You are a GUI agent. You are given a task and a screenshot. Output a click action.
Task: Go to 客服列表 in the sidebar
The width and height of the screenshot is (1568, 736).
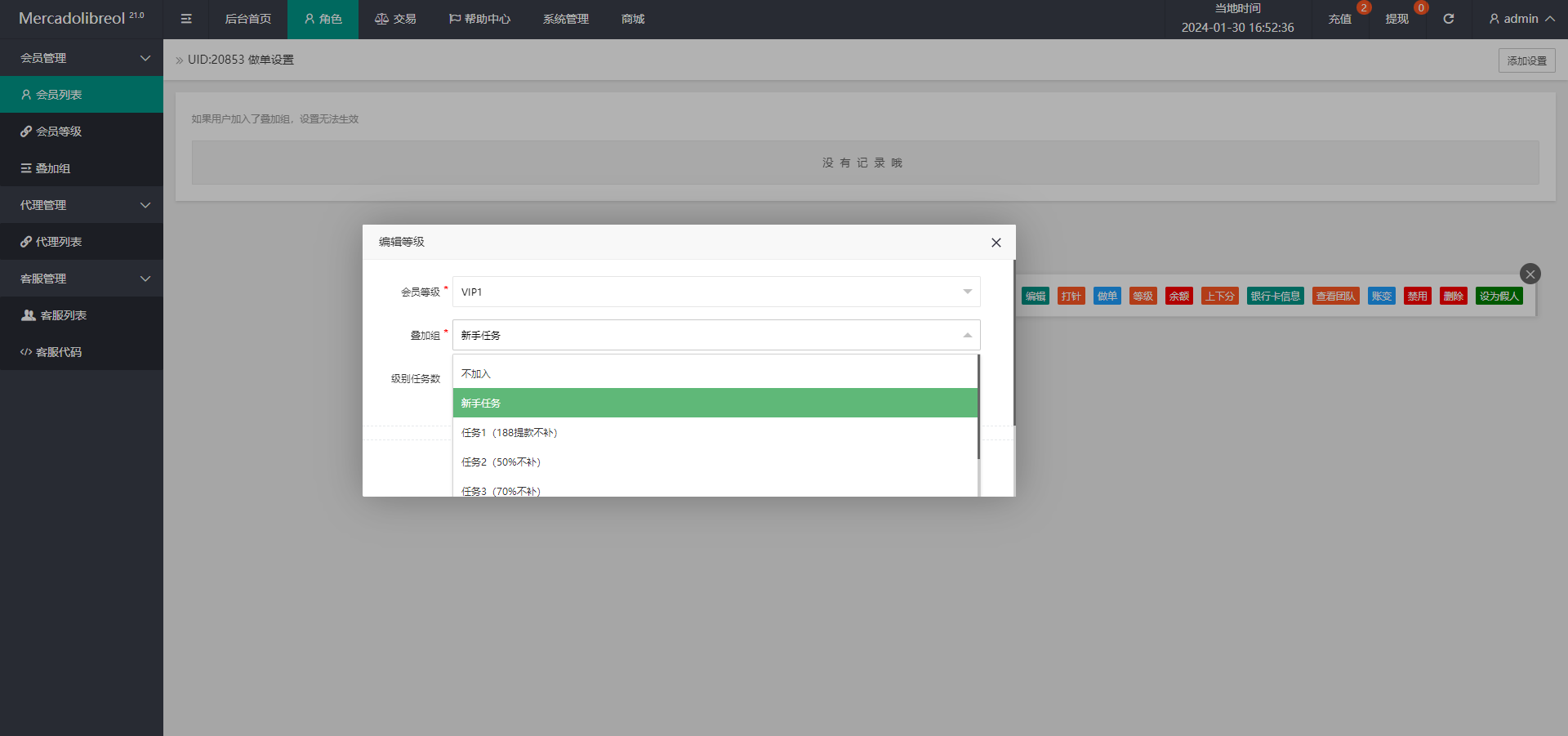82,315
